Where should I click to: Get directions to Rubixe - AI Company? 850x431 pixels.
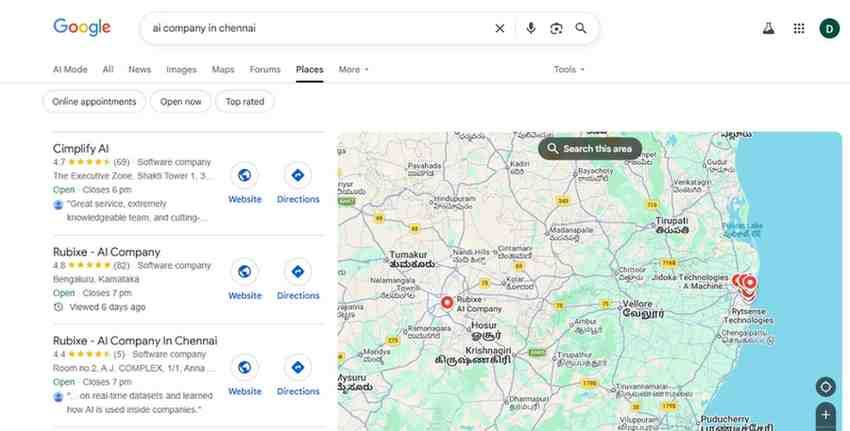(298, 272)
